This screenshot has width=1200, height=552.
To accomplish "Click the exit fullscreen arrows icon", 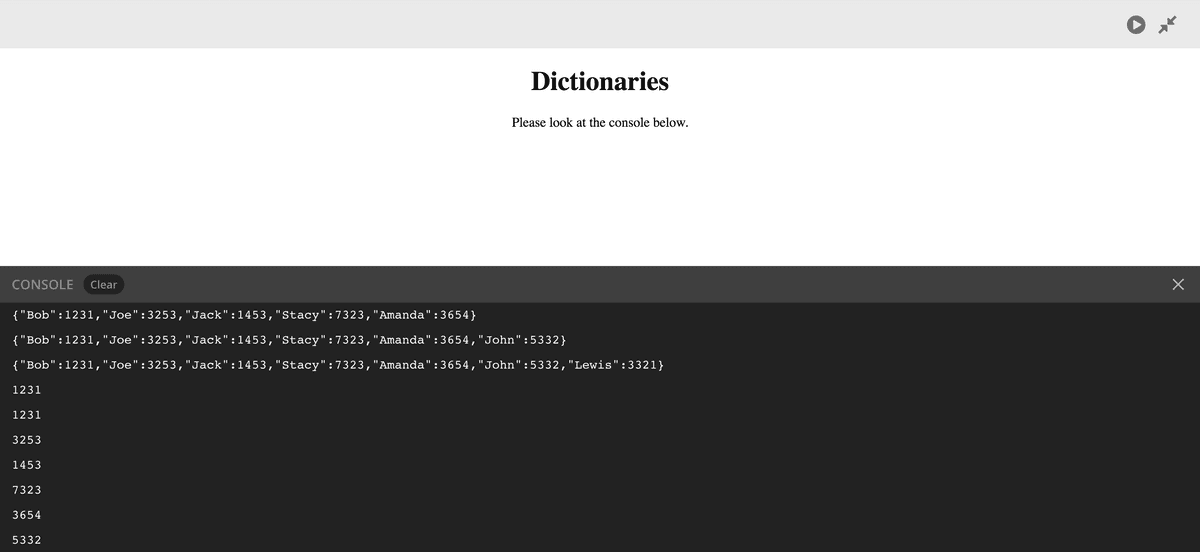I will coord(1168,25).
